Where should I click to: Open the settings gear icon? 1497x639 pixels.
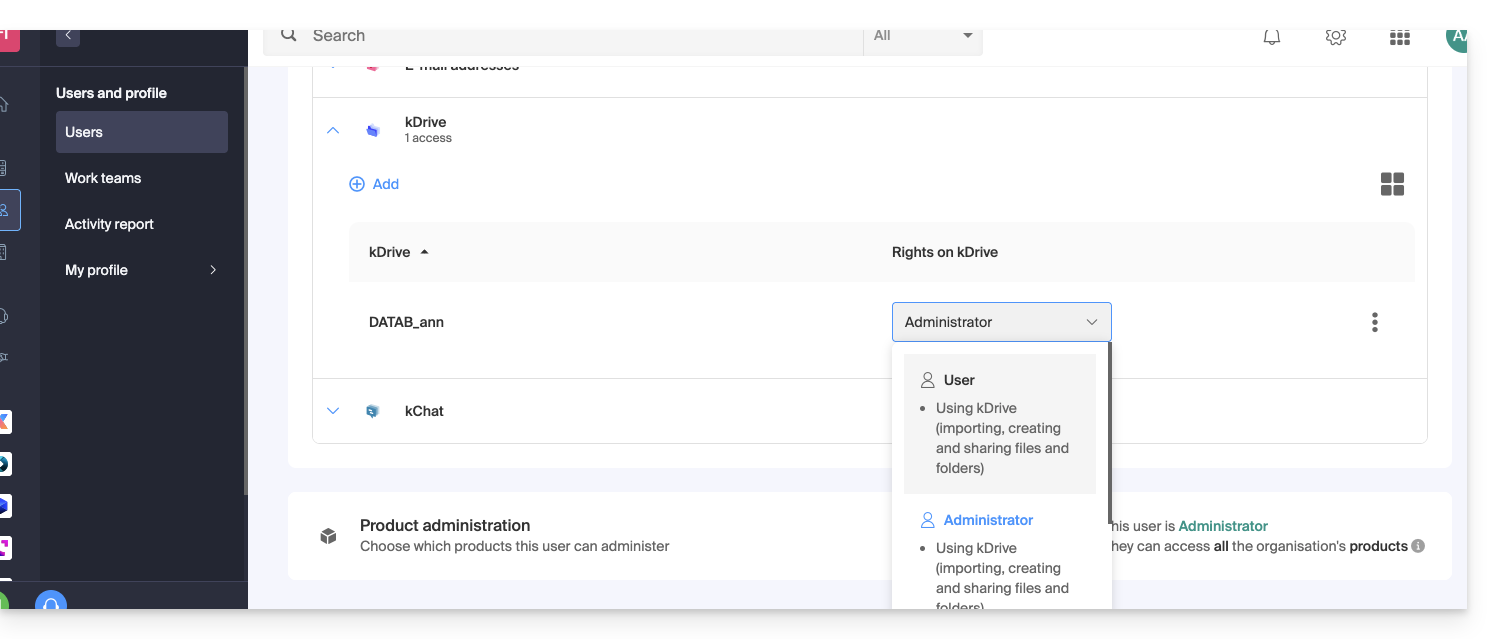[x=1335, y=37]
